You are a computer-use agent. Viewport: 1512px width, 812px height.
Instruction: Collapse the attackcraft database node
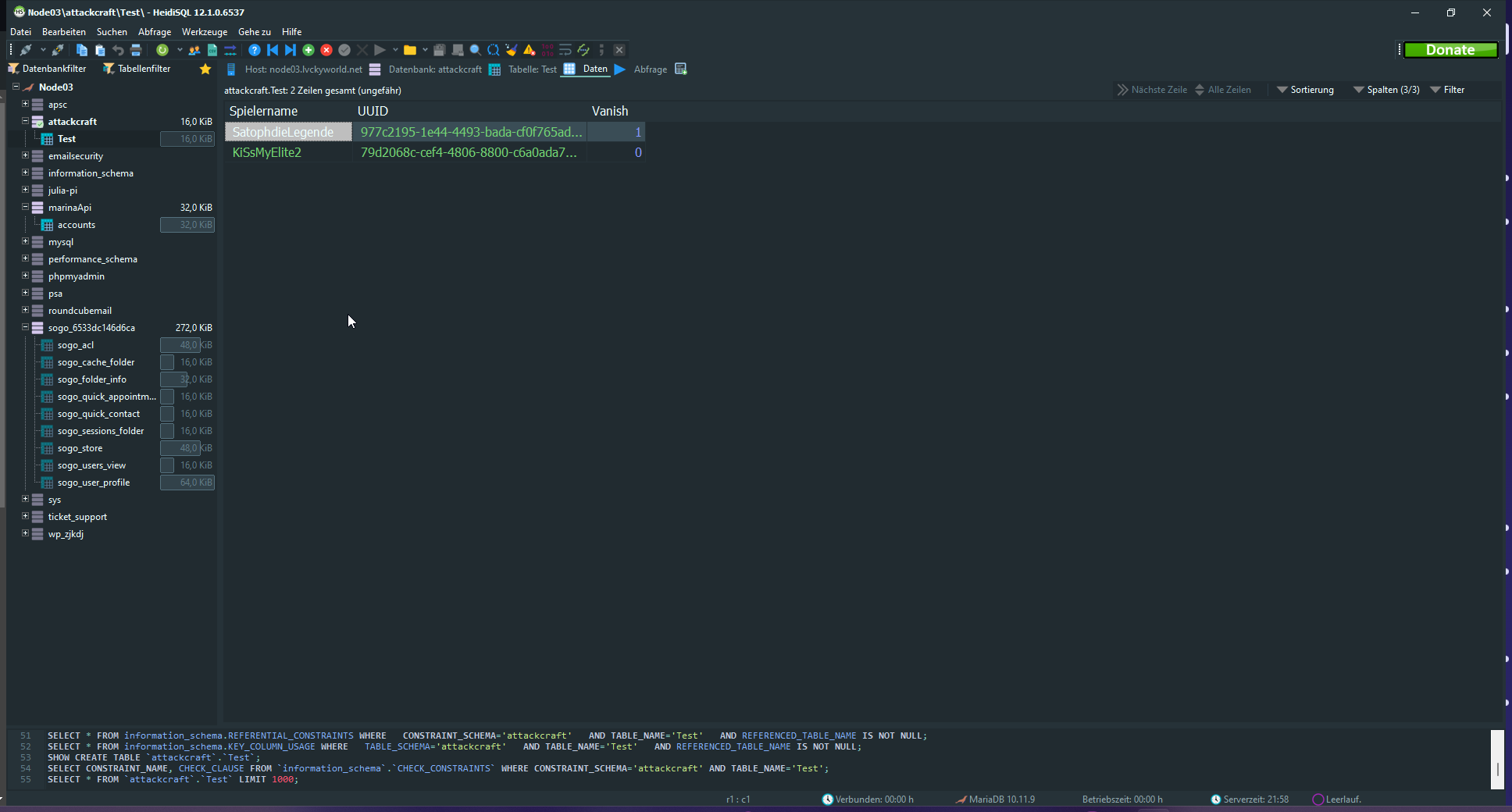[x=25, y=121]
